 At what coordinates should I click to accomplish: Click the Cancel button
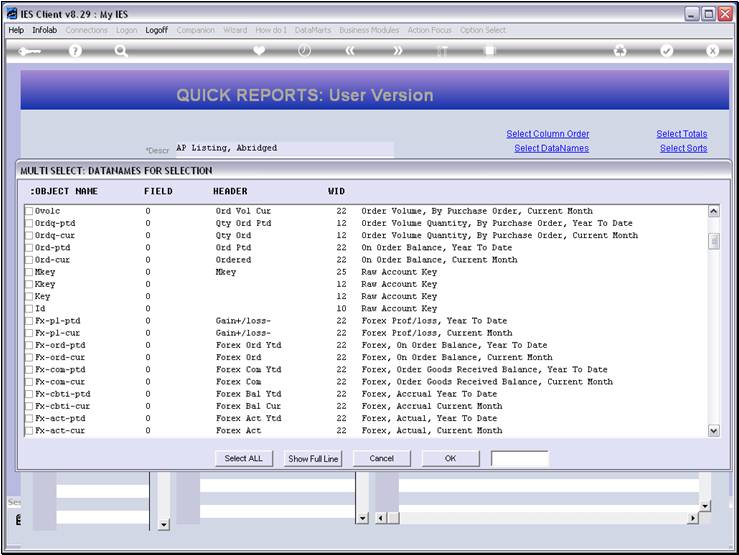tap(382, 458)
